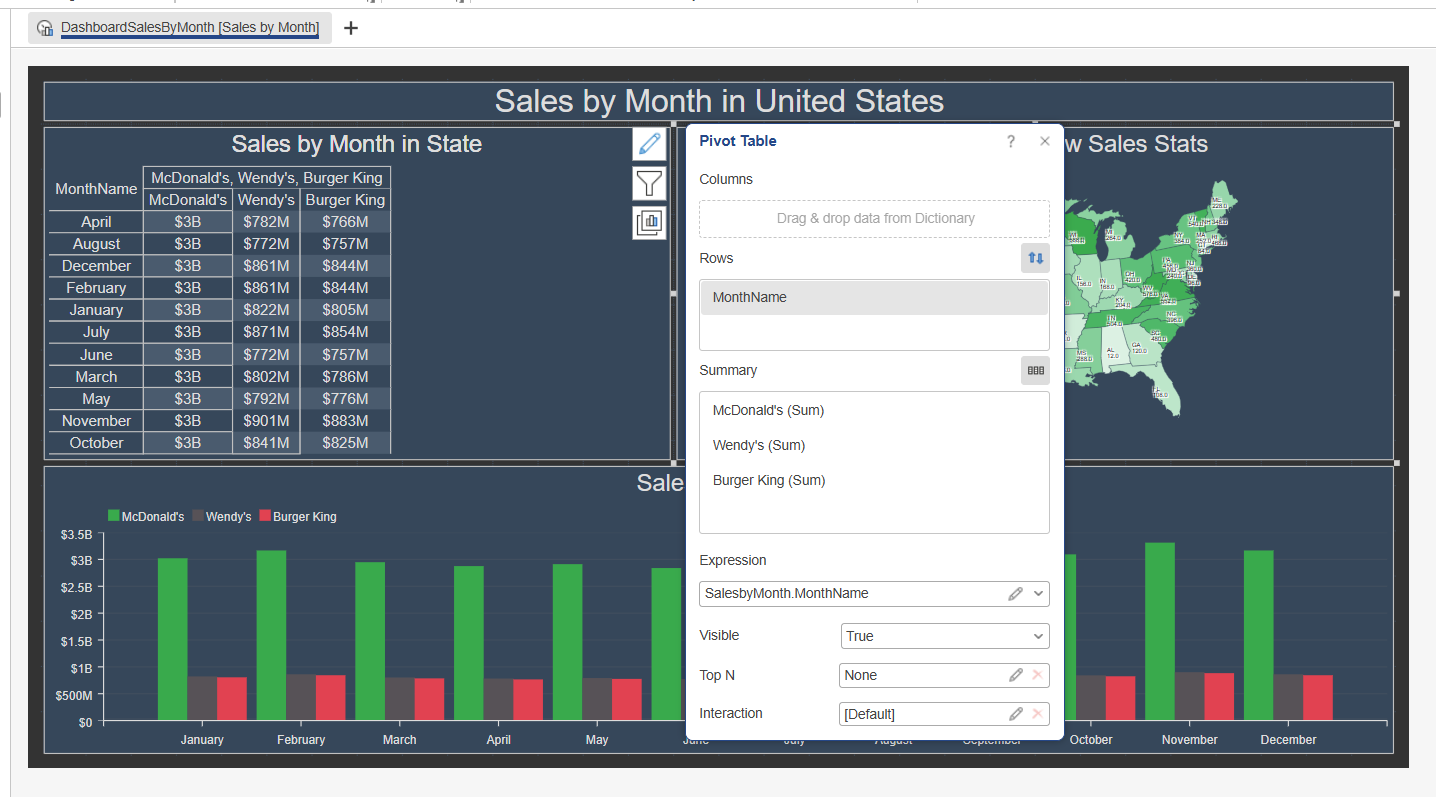Click the green January McDonald's bar
The width and height of the screenshot is (1436, 797).
point(172,639)
